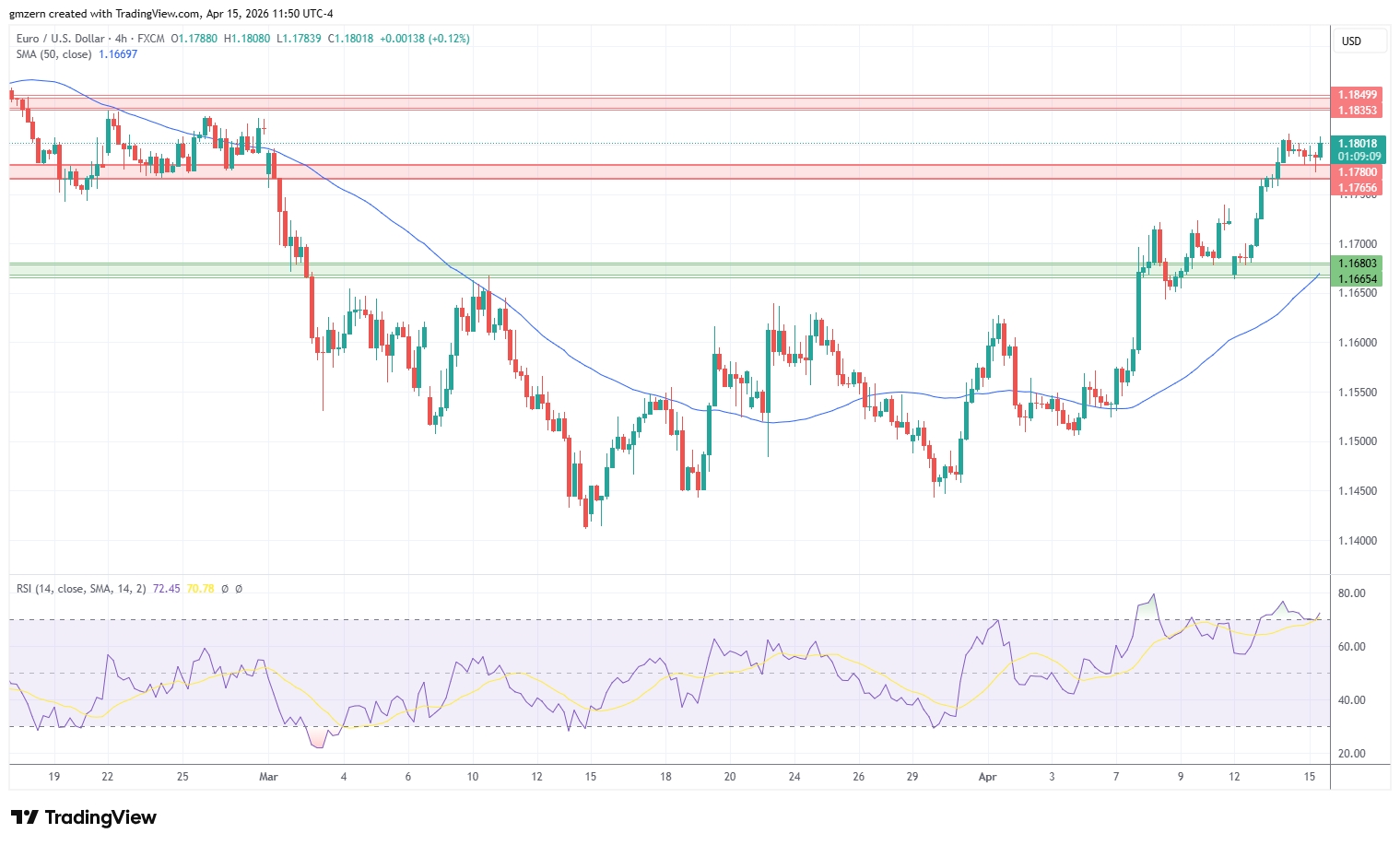Select the 1.17656 price label
1400x845 pixels.
[x=1358, y=188]
